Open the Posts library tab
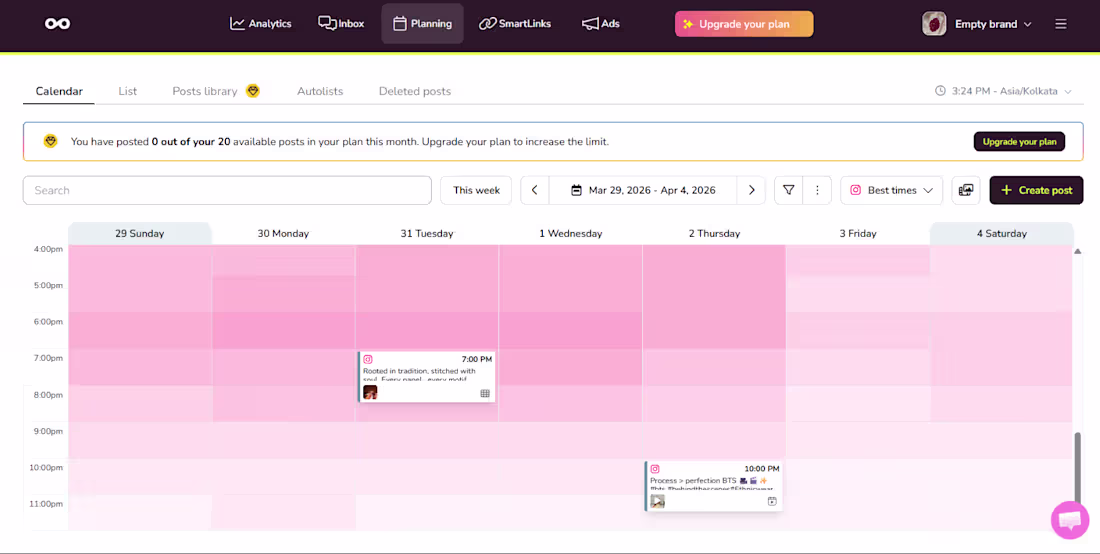 point(205,91)
